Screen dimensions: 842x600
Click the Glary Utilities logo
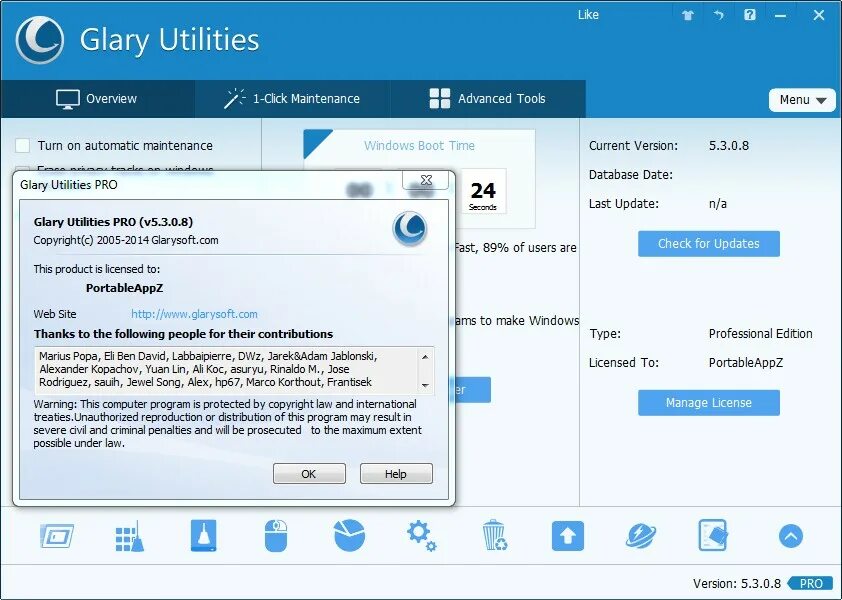[42, 40]
